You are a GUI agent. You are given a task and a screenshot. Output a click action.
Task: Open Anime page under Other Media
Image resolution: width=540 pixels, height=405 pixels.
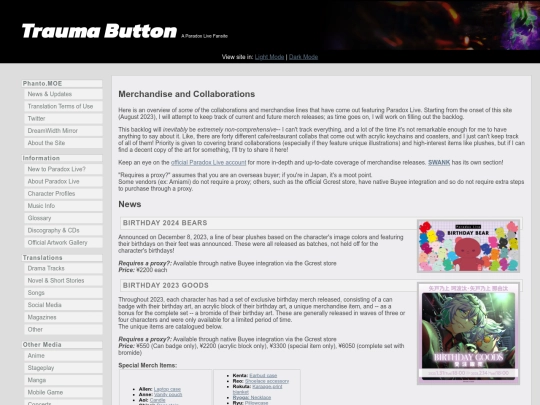(x=63, y=356)
